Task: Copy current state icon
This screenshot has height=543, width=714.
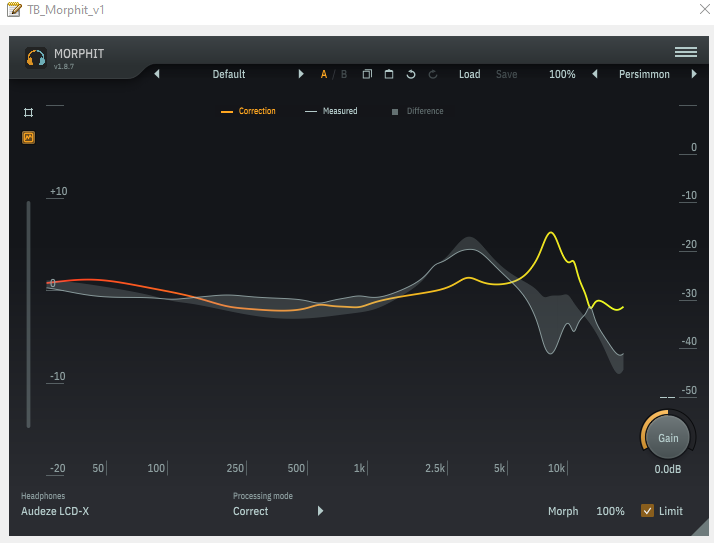Action: point(367,74)
